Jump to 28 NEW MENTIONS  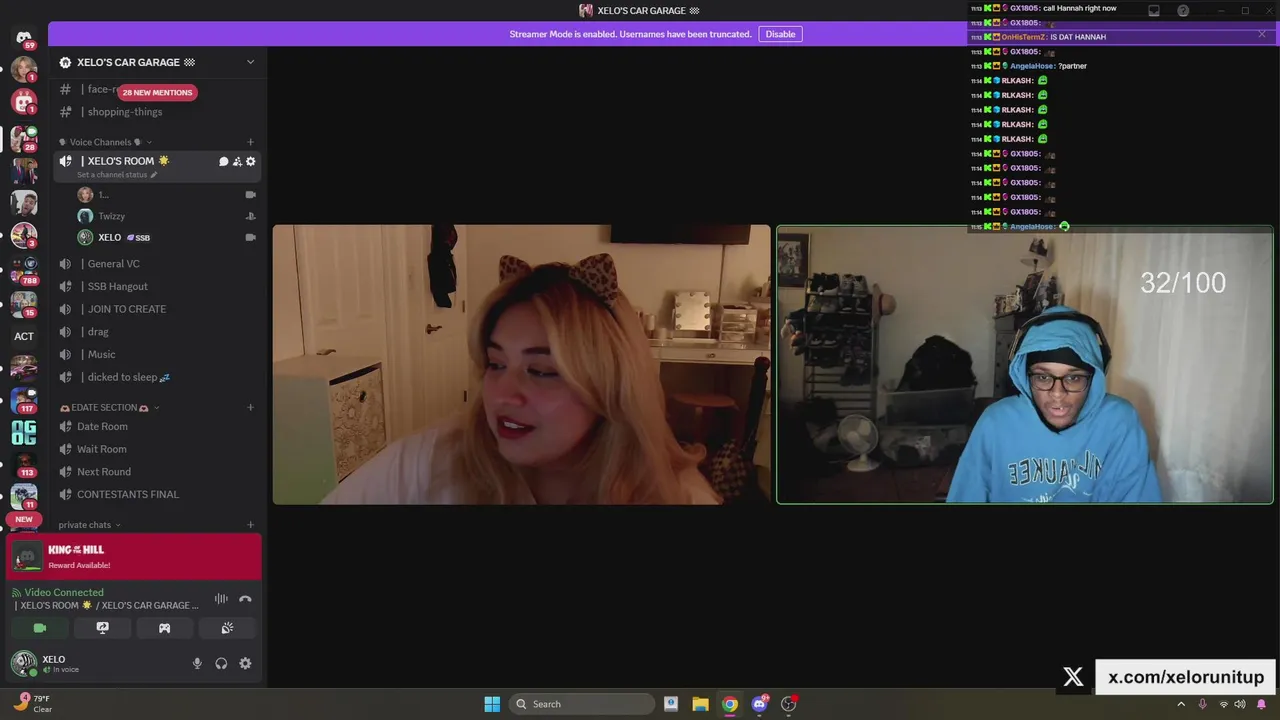[x=157, y=92]
